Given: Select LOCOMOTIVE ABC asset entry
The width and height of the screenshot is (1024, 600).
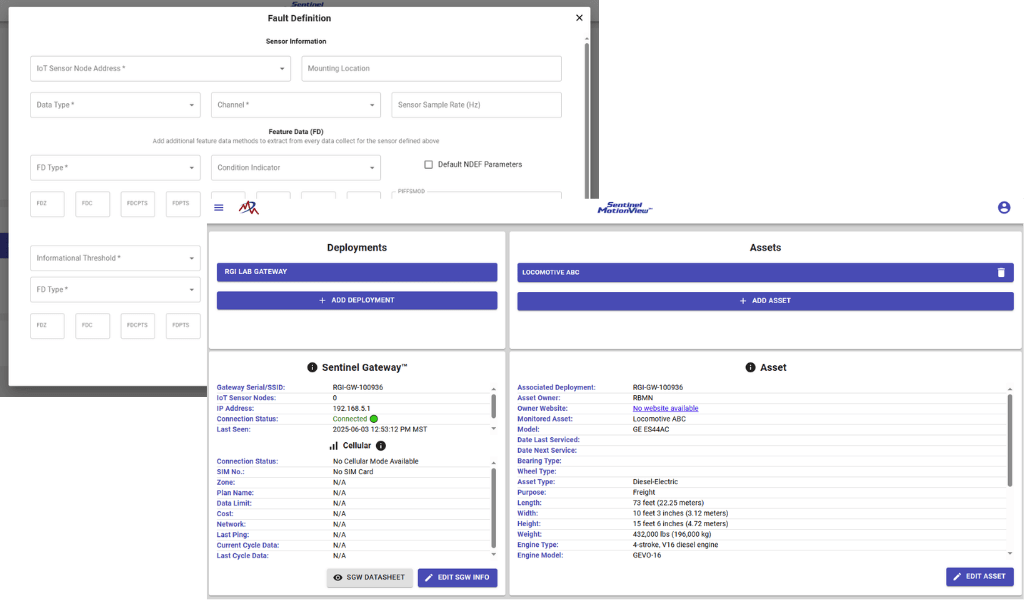Looking at the screenshot, I should (750, 272).
